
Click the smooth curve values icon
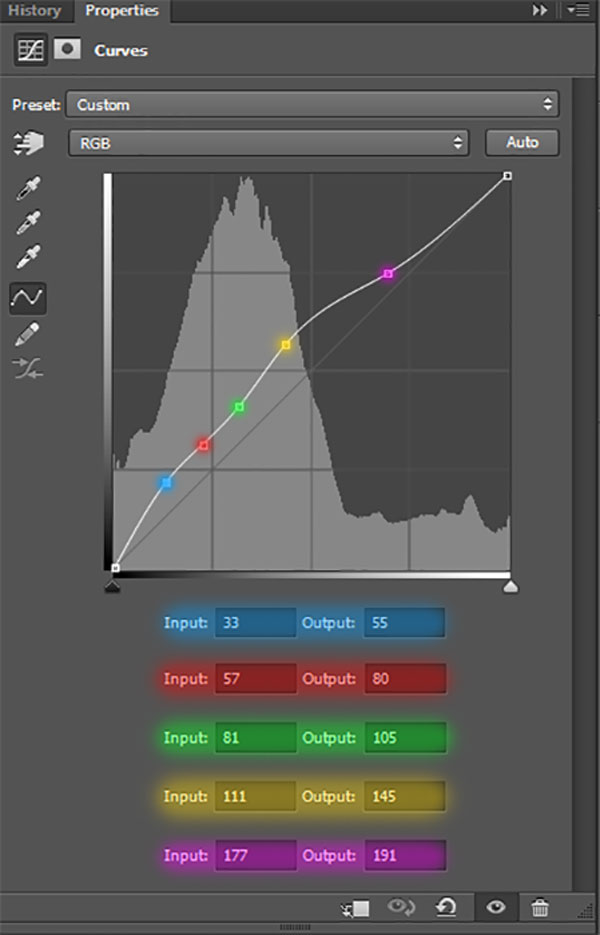coord(27,368)
